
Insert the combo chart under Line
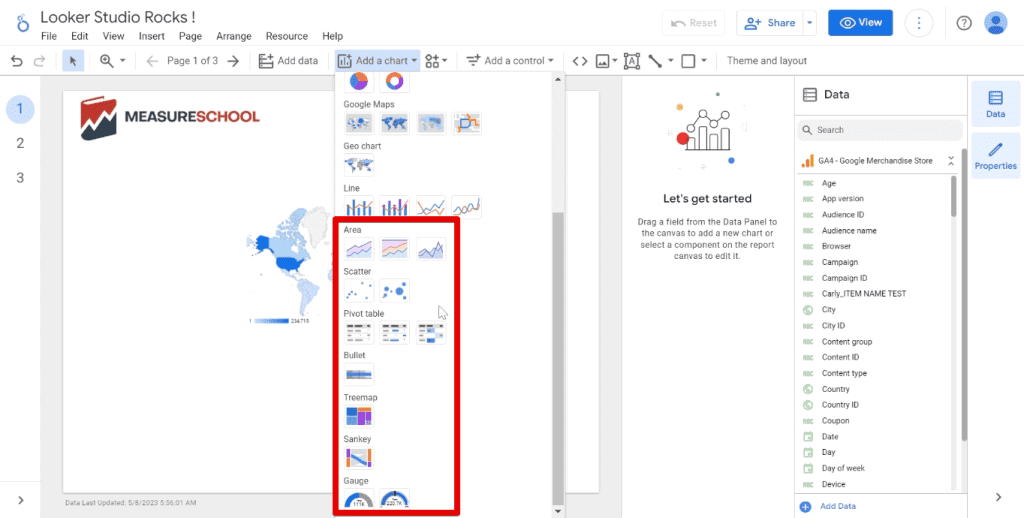(x=359, y=207)
